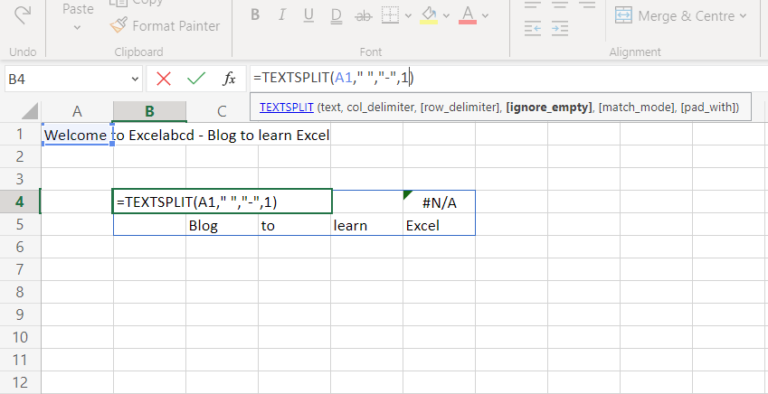The width and height of the screenshot is (768, 394).
Task: Click in the formula bar text
Action: pos(334,78)
